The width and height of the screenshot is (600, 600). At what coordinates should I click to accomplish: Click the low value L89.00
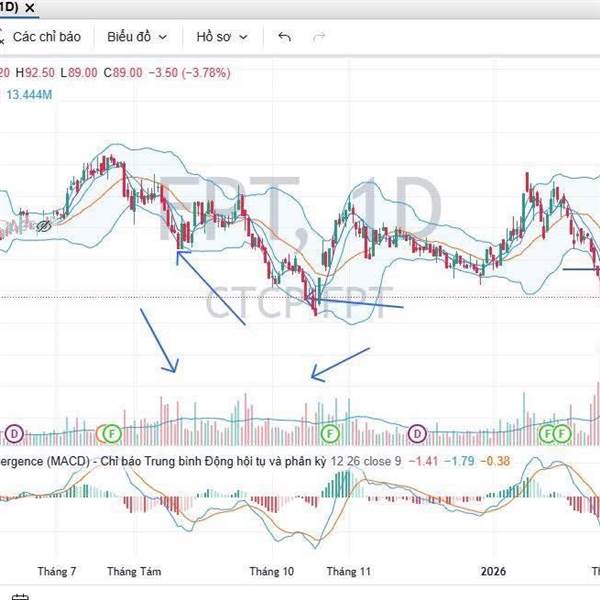[x=79, y=73]
